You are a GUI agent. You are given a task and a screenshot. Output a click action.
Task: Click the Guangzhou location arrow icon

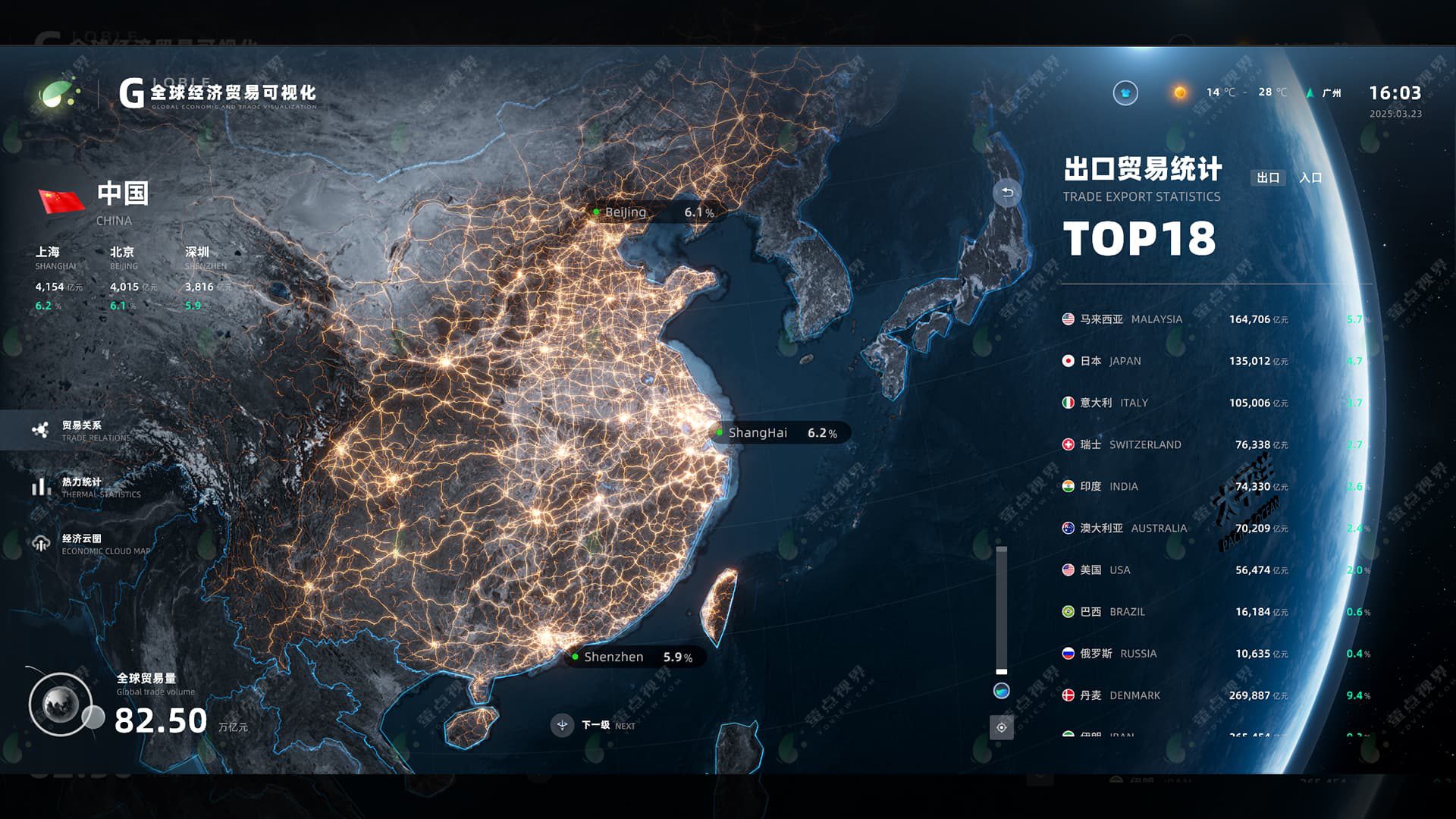click(x=1310, y=93)
